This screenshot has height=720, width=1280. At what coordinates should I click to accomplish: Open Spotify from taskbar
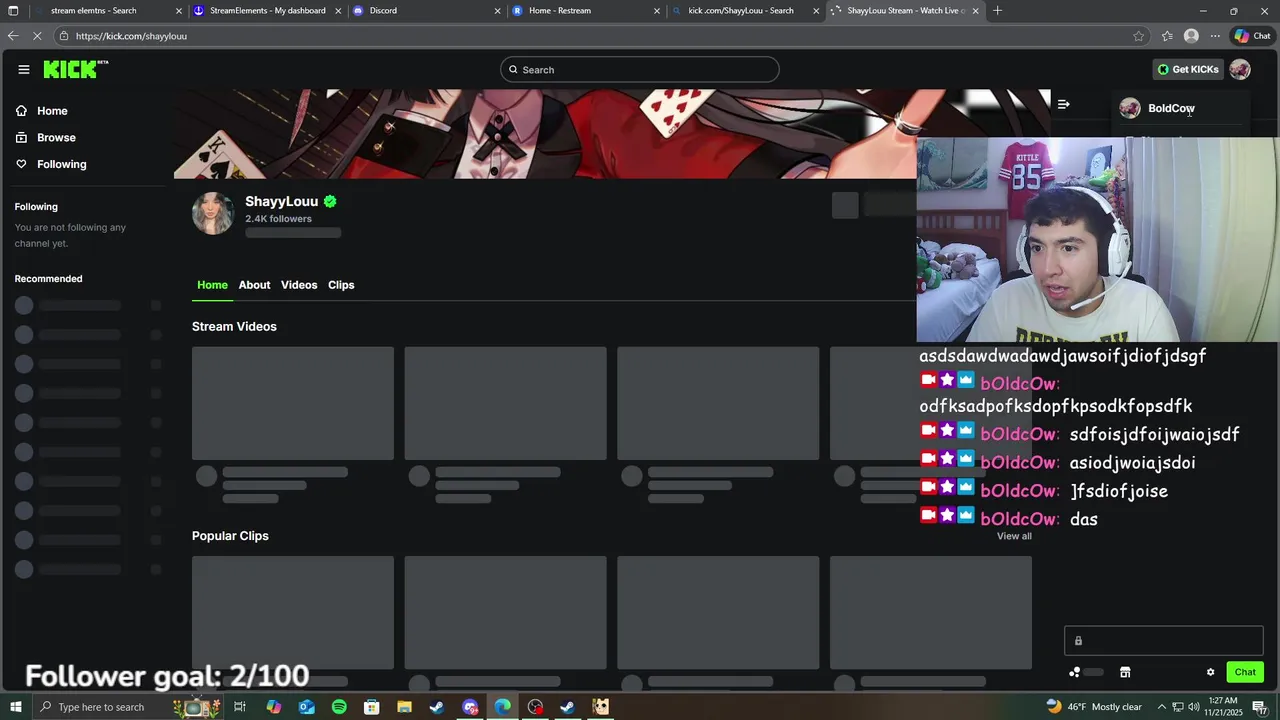(x=339, y=707)
